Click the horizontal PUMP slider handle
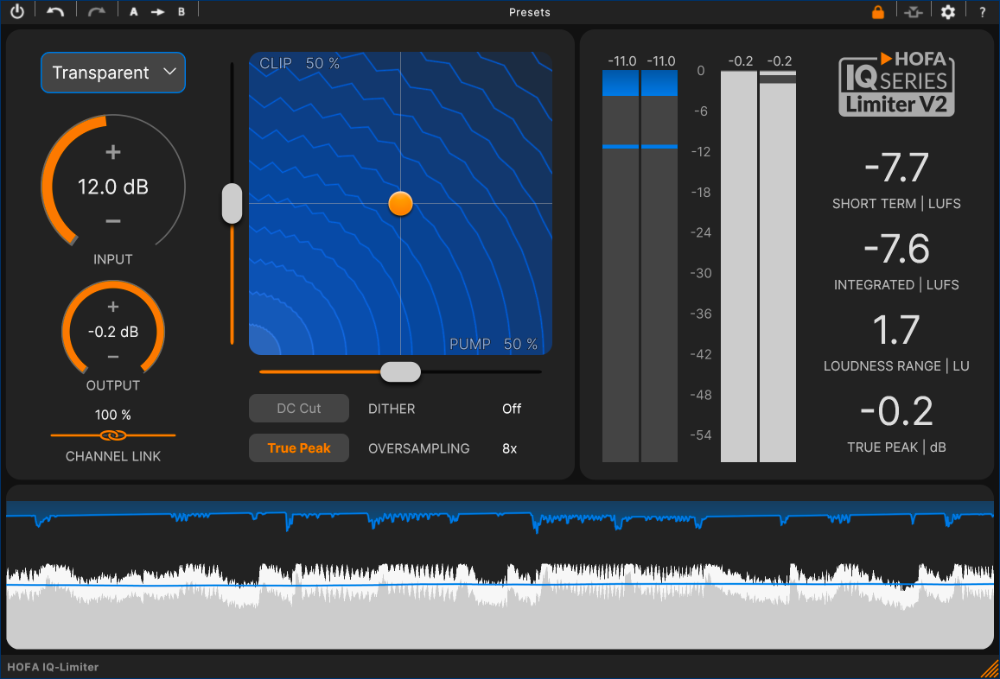 coord(401,372)
